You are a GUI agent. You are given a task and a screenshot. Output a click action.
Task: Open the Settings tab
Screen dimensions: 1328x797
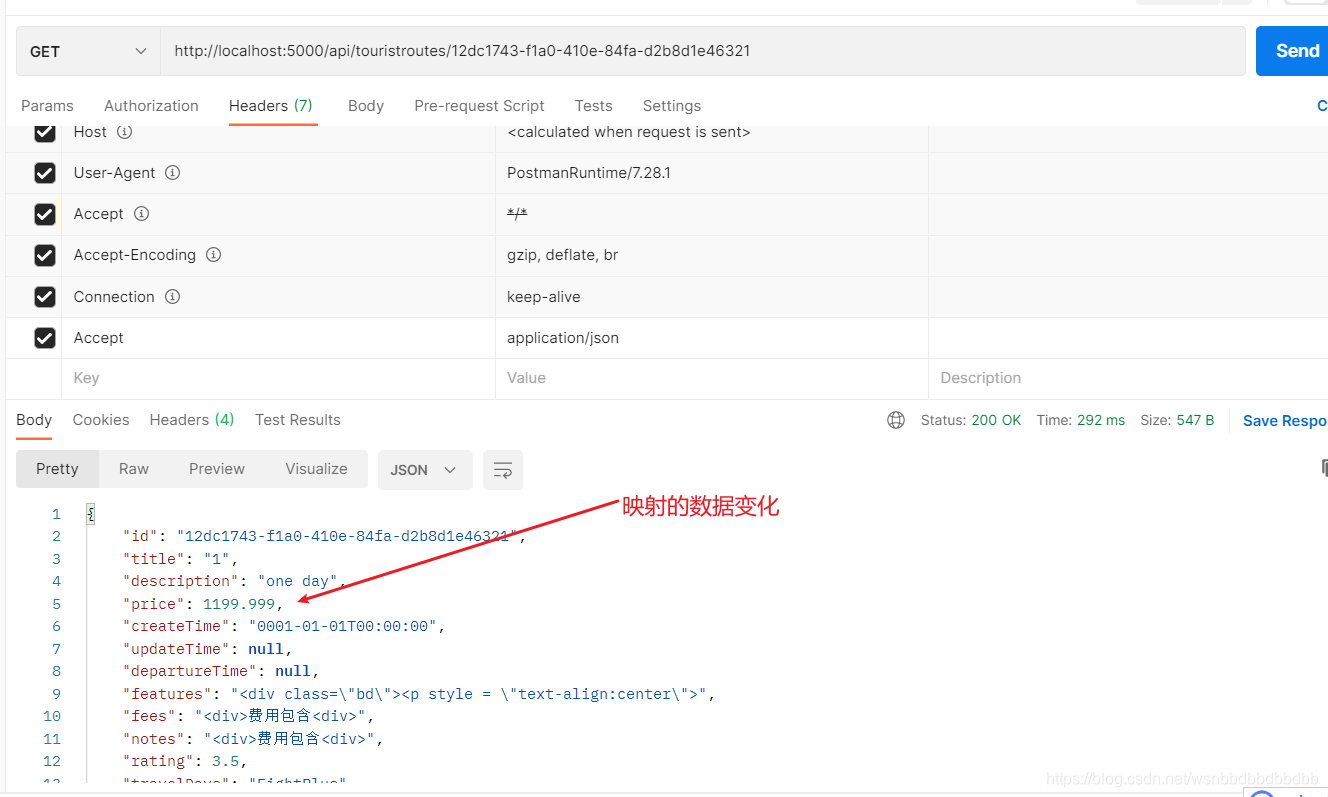click(672, 106)
